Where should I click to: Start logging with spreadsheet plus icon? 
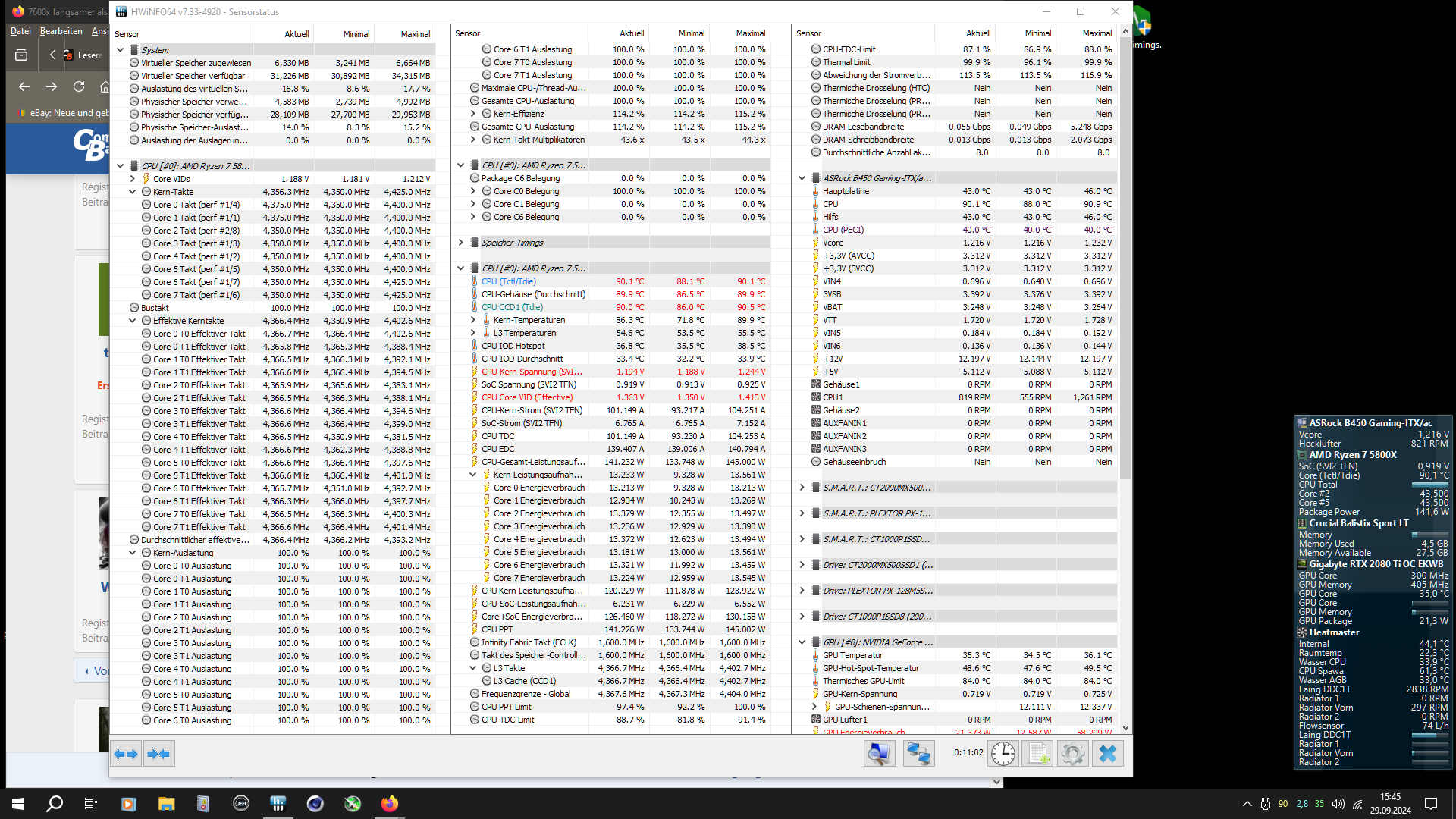[x=1037, y=754]
